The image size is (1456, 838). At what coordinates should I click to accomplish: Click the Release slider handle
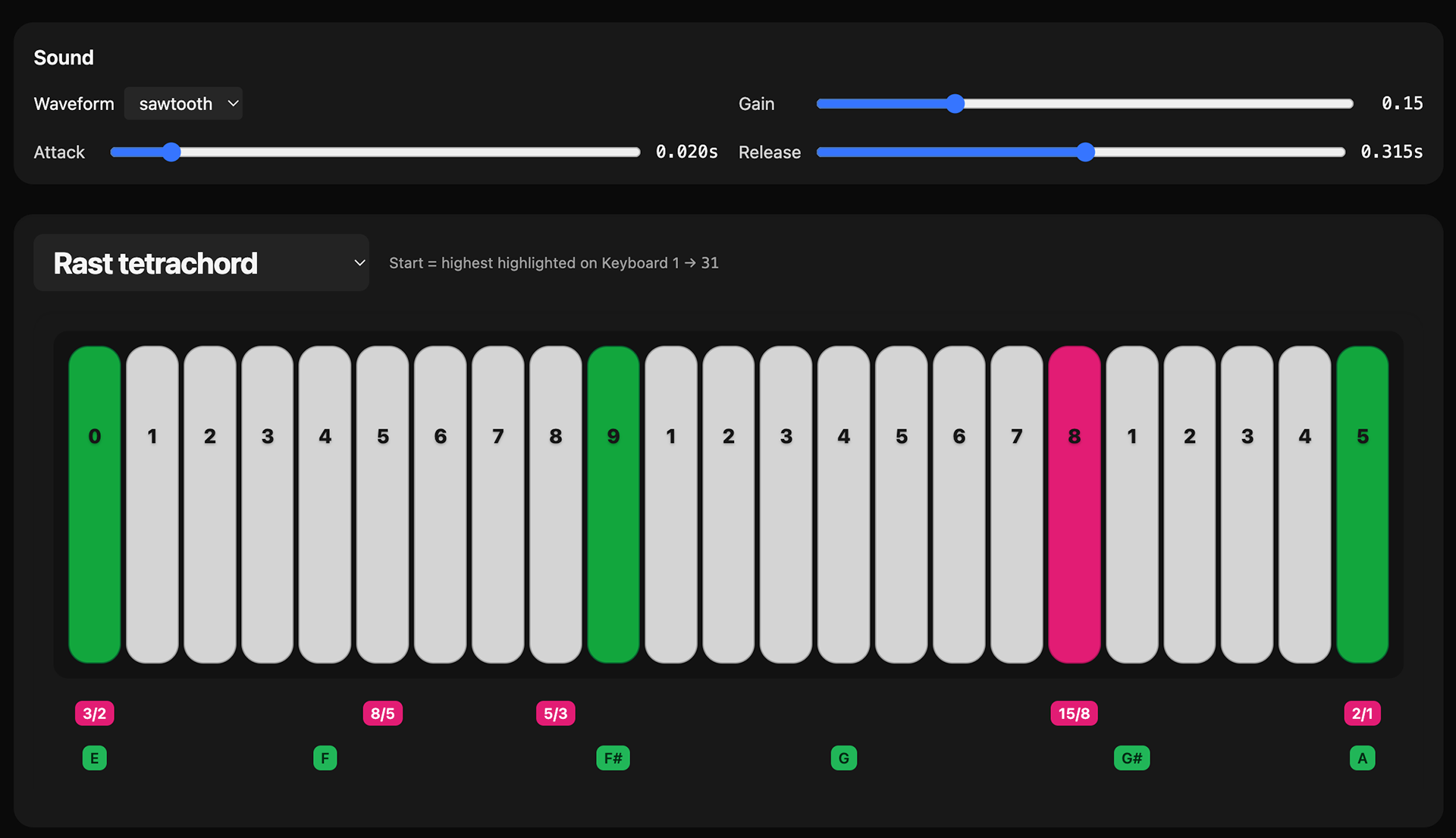click(1085, 152)
